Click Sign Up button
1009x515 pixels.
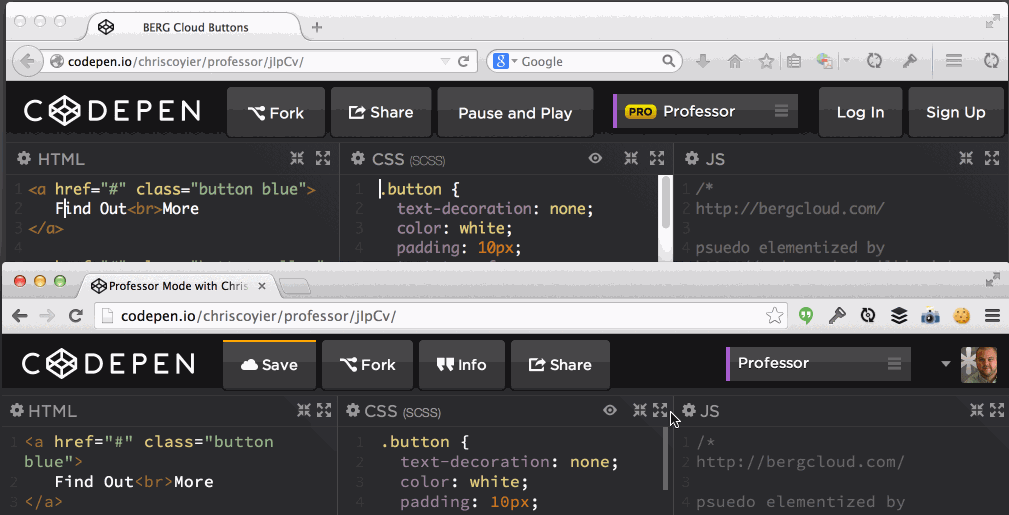pyautogui.click(x=956, y=113)
